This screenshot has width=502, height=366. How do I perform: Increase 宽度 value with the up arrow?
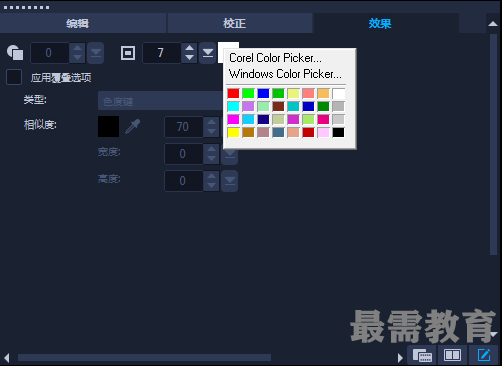coord(211,149)
